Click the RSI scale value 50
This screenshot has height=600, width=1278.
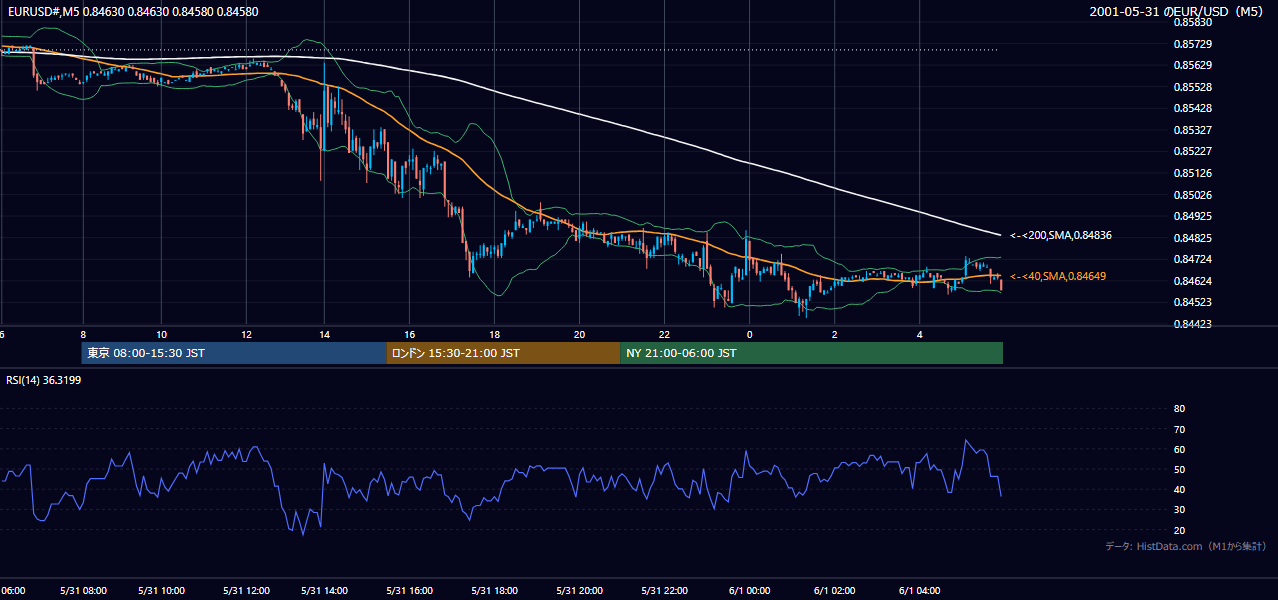coord(1179,469)
